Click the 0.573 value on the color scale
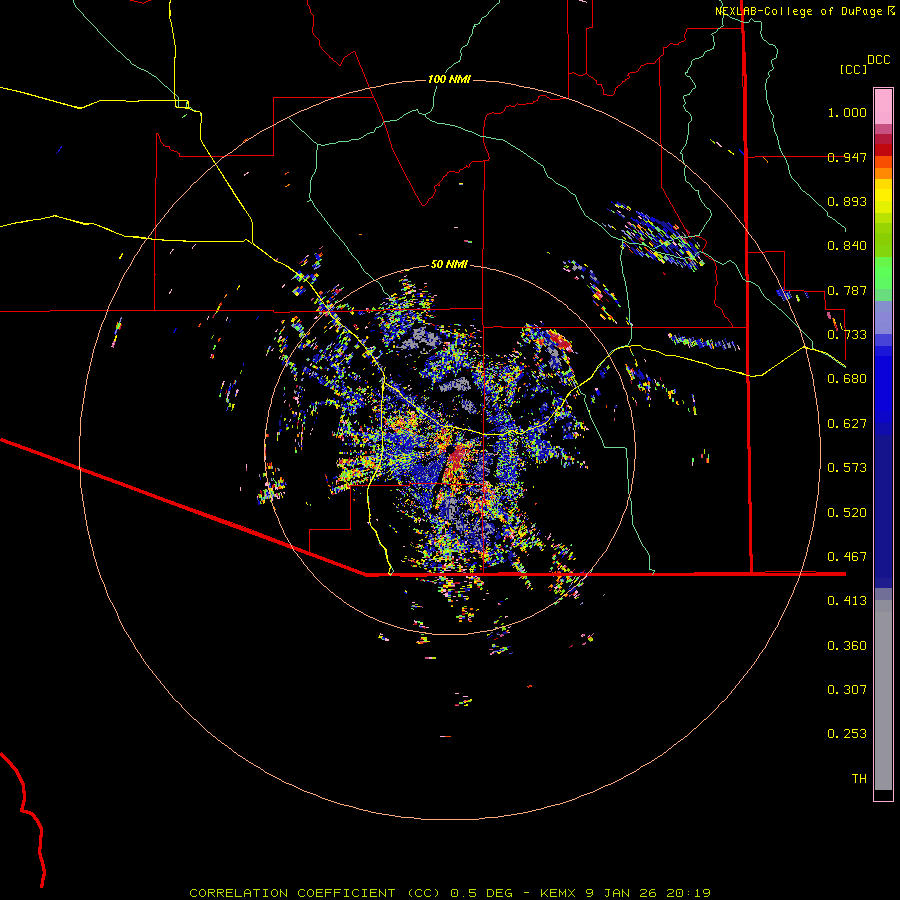The width and height of the screenshot is (900, 900). (847, 468)
